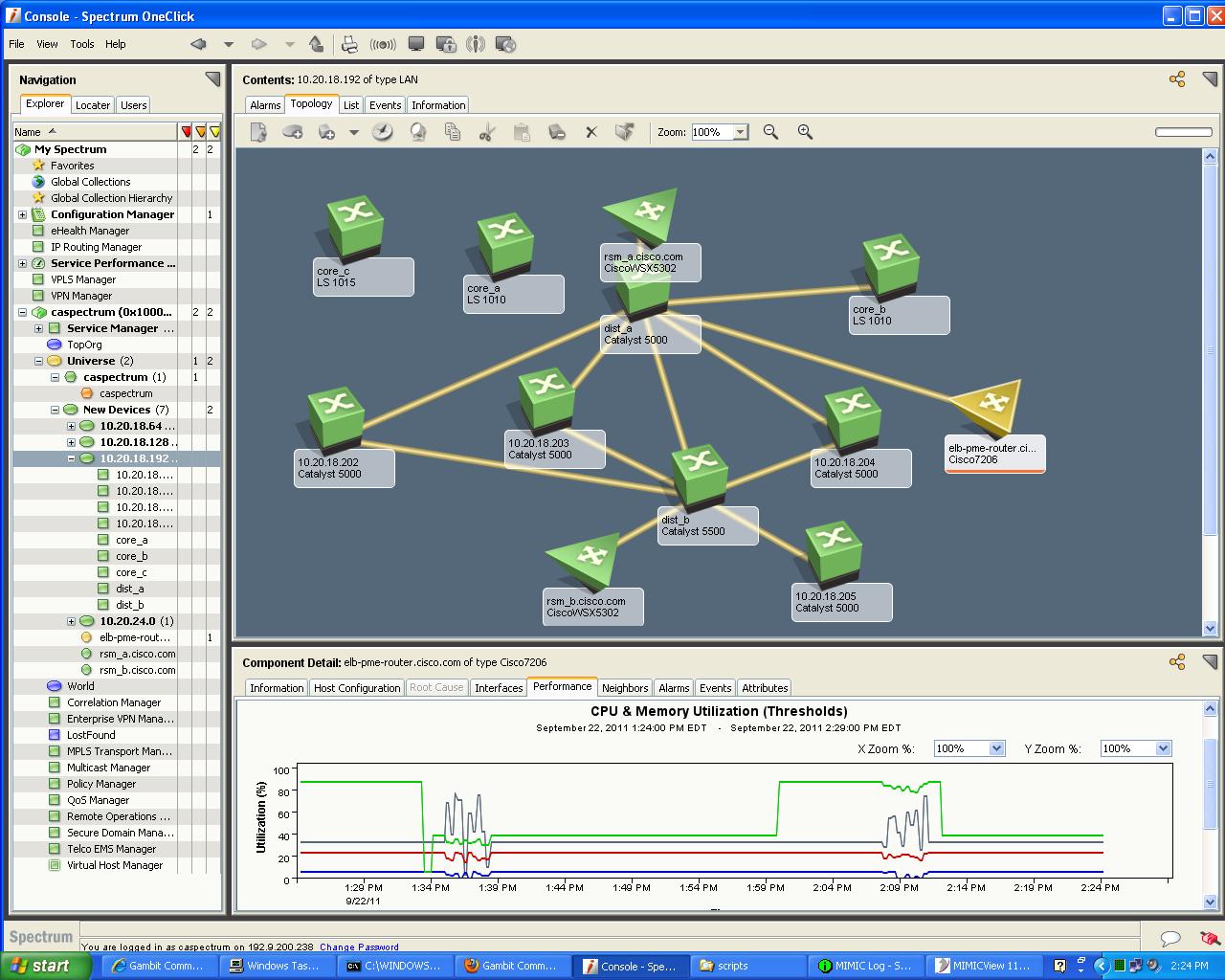Screen dimensions: 1225x980
Task: Click the broadcast ping signal icon
Action: [x=383, y=44]
